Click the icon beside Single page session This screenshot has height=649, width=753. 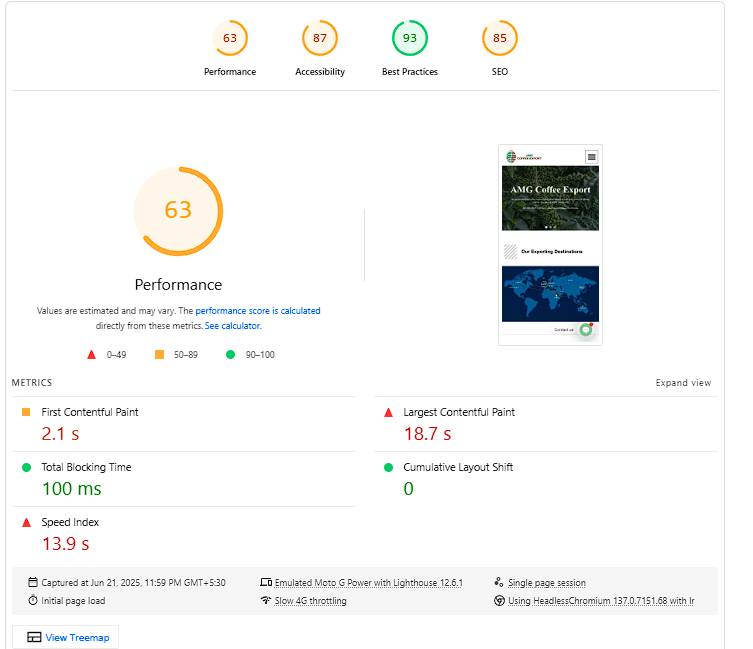click(x=499, y=582)
